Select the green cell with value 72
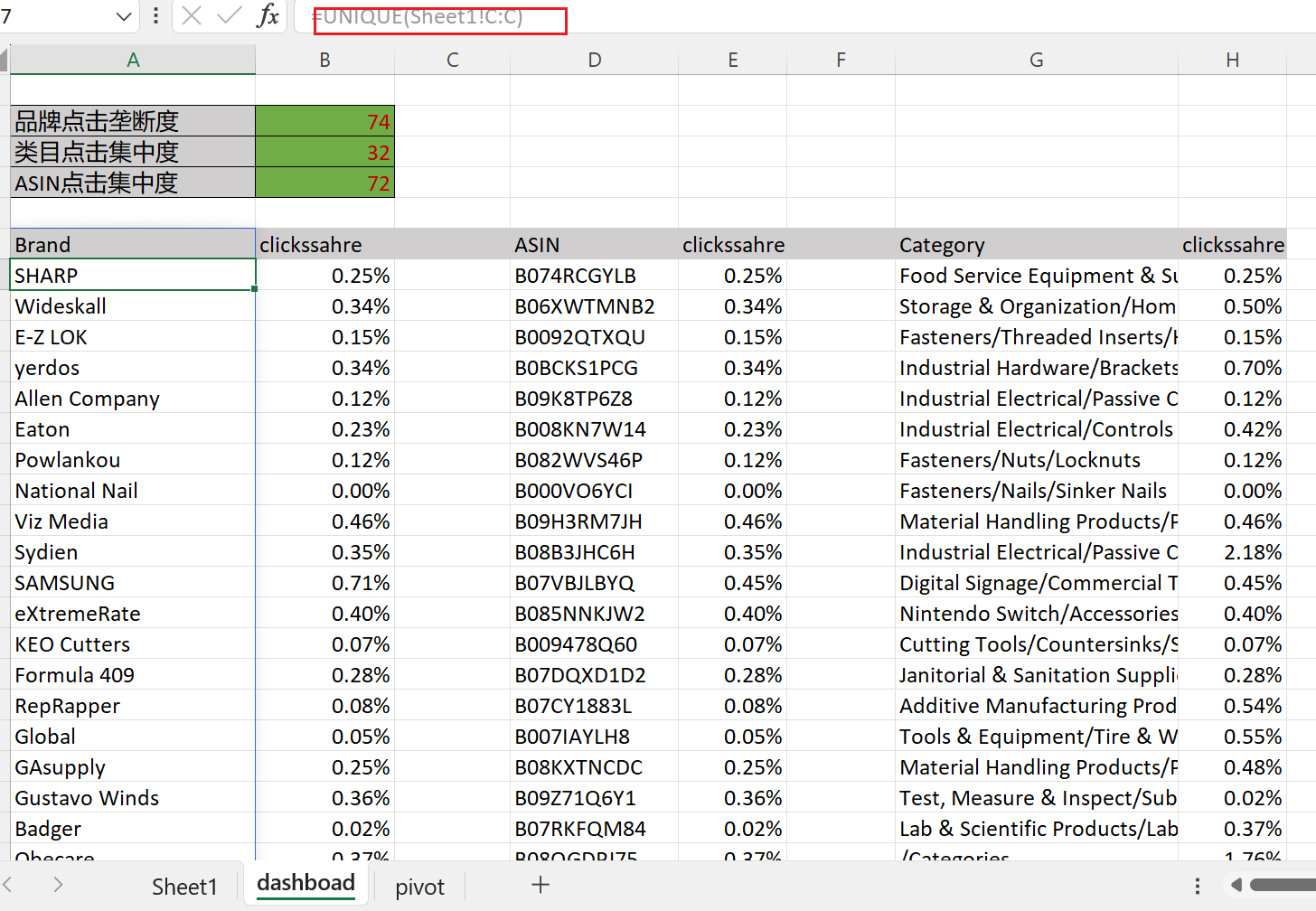The width and height of the screenshot is (1316, 911). (x=325, y=183)
